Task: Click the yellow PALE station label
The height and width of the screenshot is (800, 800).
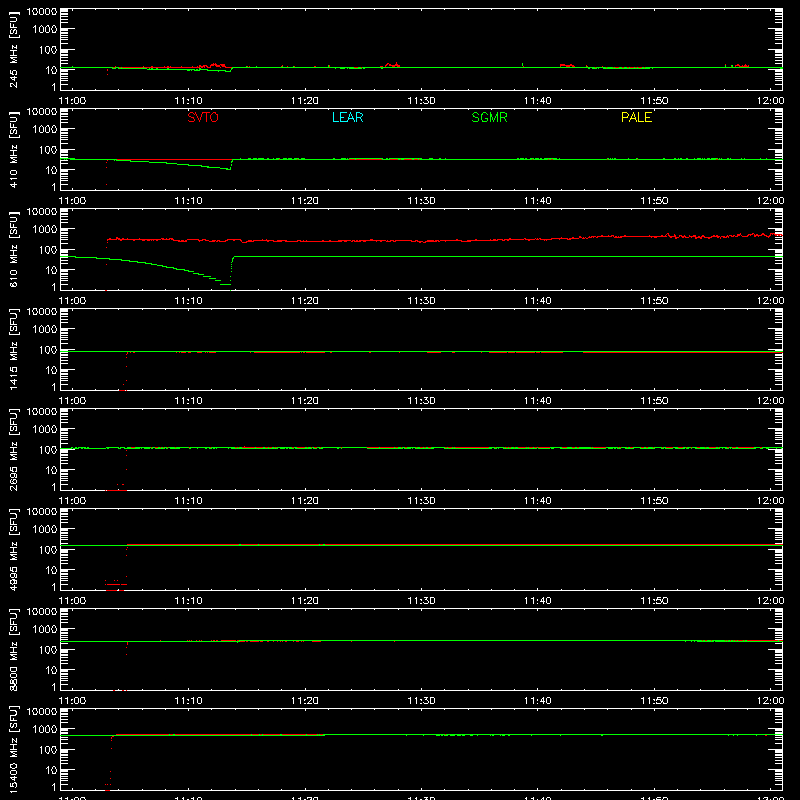Action: (x=636, y=117)
